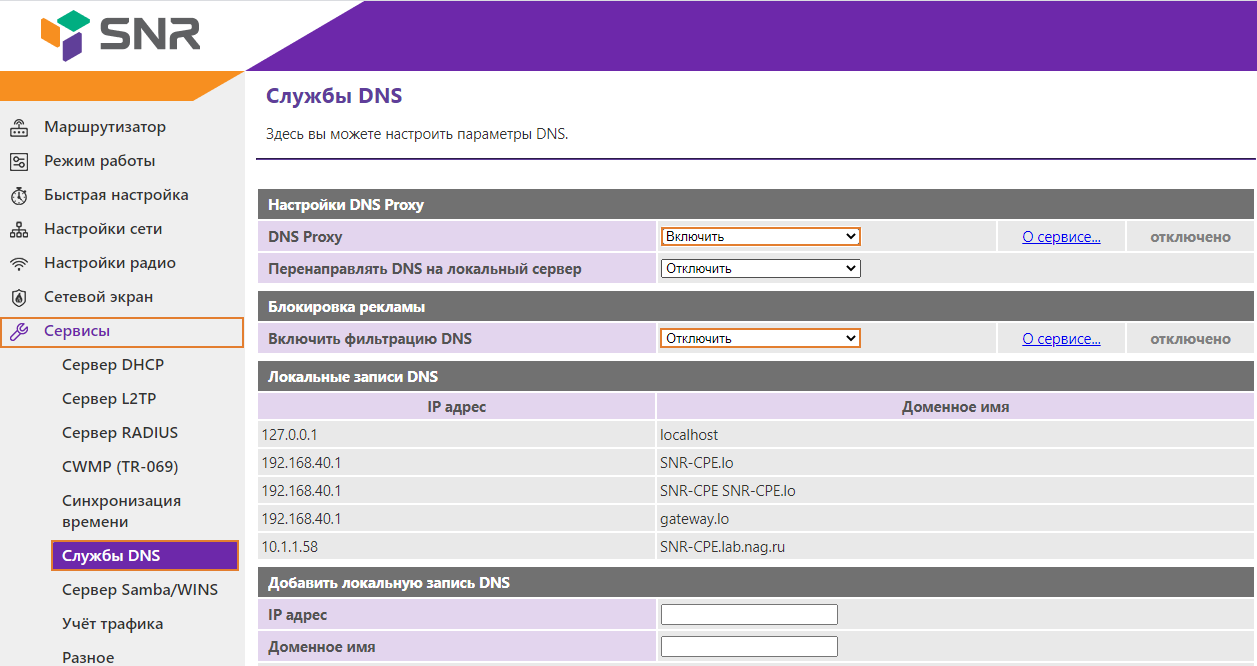Click О сервисе link for DNS filtering
This screenshot has width=1257, height=666.
(x=1061, y=339)
